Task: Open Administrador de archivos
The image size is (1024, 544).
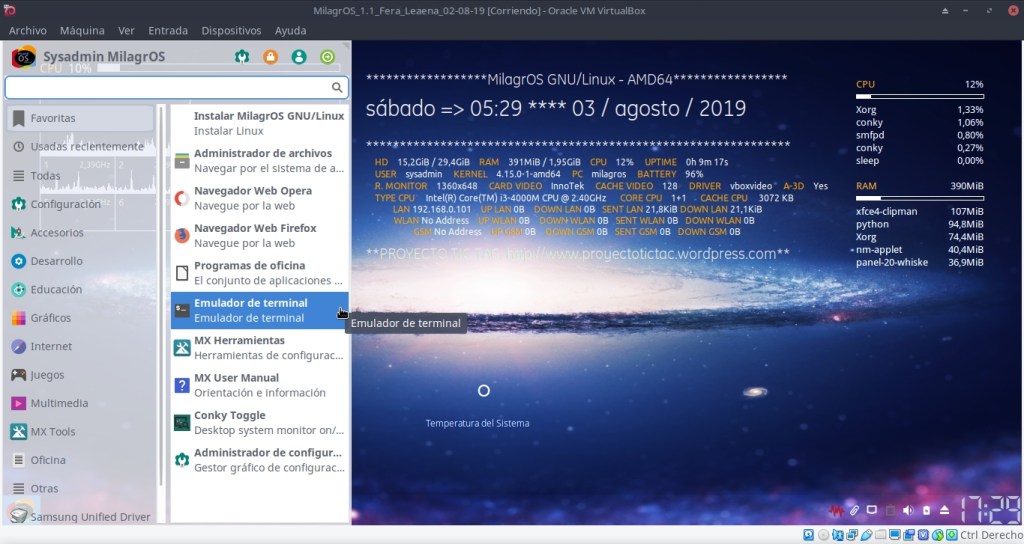Action: coord(259,161)
